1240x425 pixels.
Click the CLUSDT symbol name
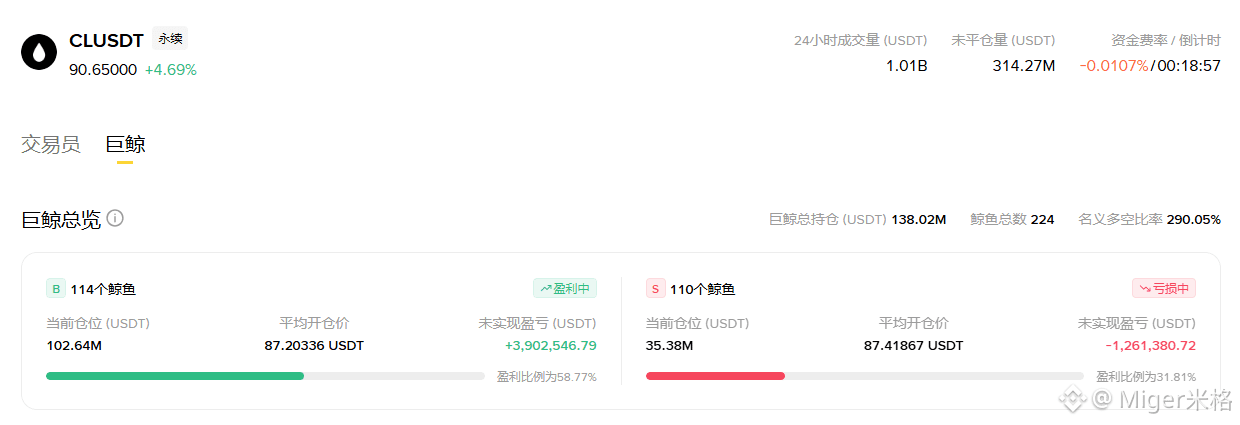(x=107, y=41)
